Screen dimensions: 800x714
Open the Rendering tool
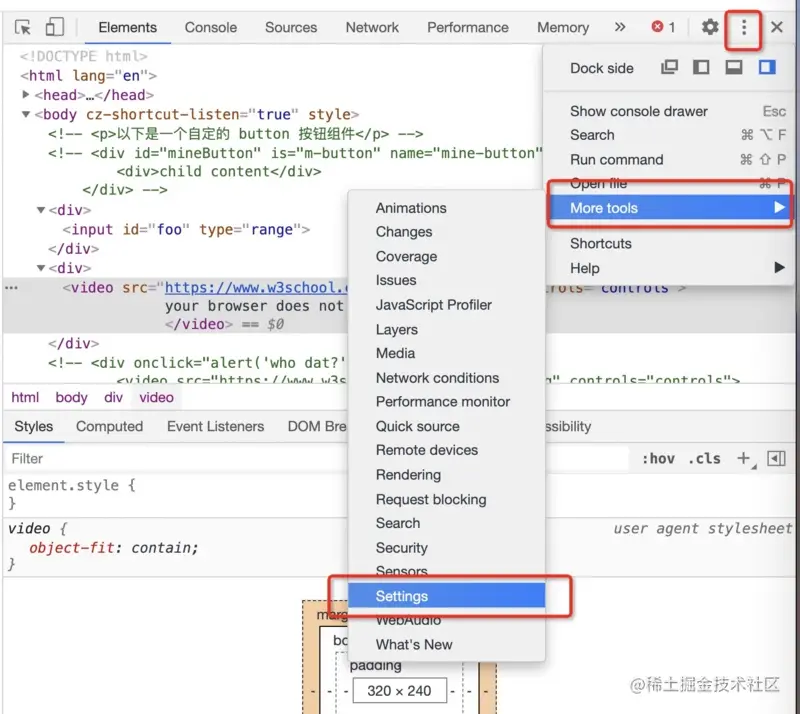pyautogui.click(x=446, y=475)
